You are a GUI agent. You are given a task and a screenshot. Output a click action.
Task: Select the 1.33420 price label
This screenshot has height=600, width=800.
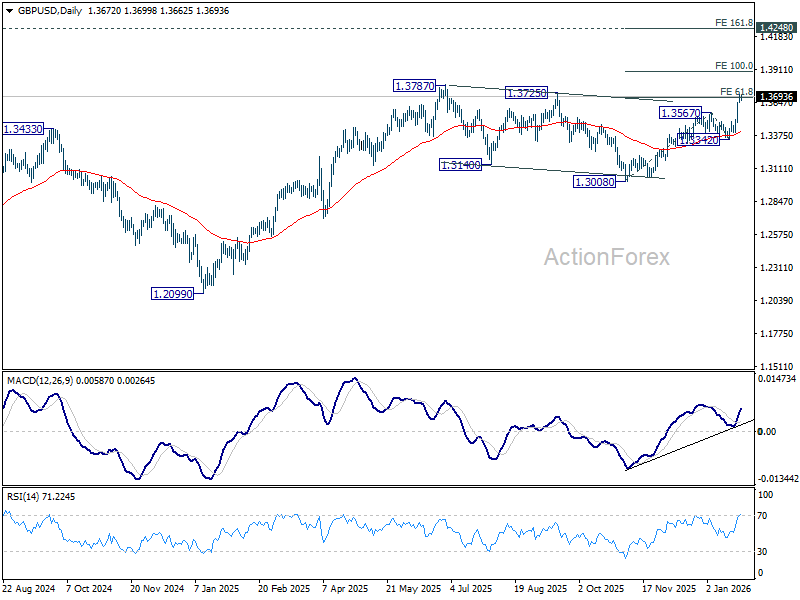(x=698, y=140)
